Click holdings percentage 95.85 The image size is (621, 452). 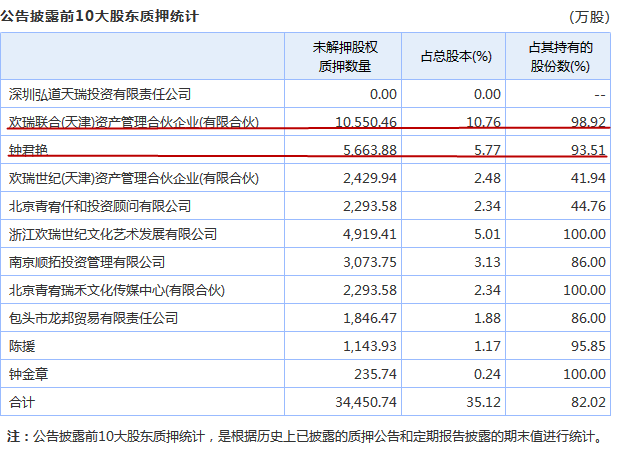[x=588, y=346]
